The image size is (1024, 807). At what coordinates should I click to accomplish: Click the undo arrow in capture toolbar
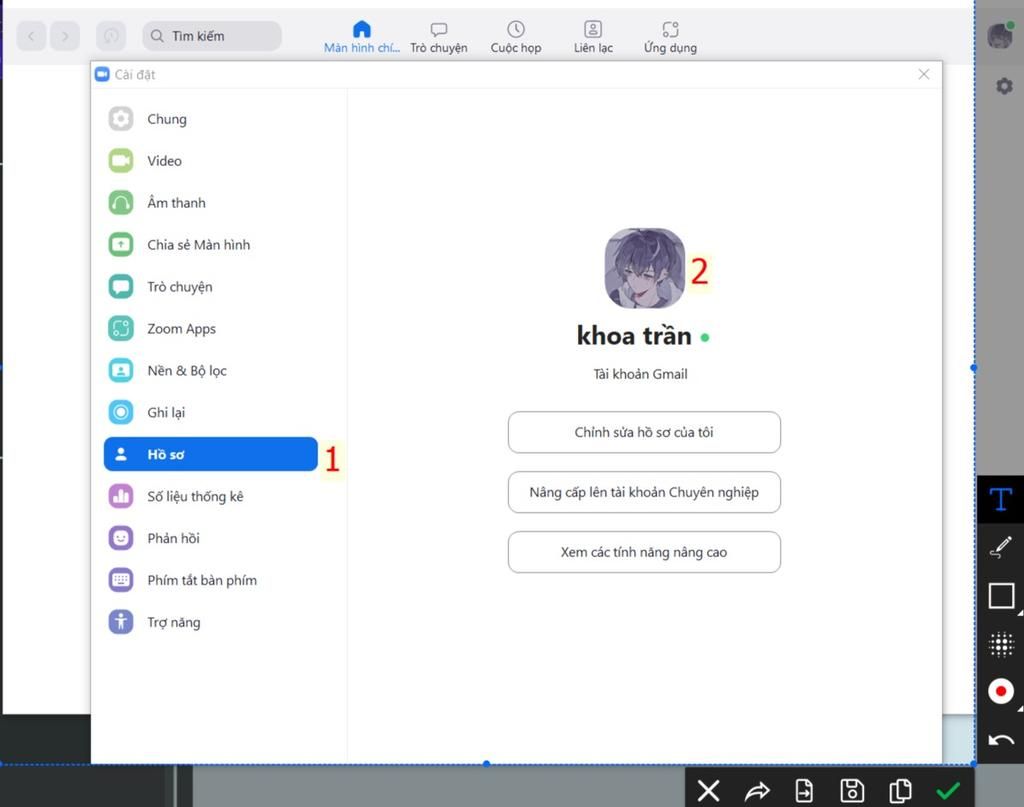1000,740
